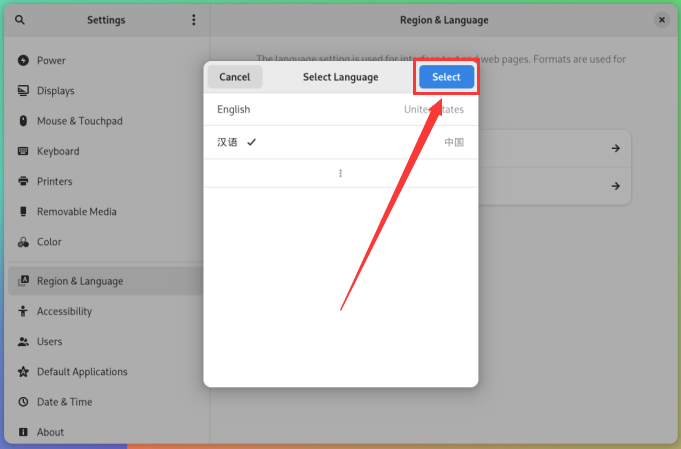Click the Displays monitor icon
681x449 pixels.
[x=23, y=91]
